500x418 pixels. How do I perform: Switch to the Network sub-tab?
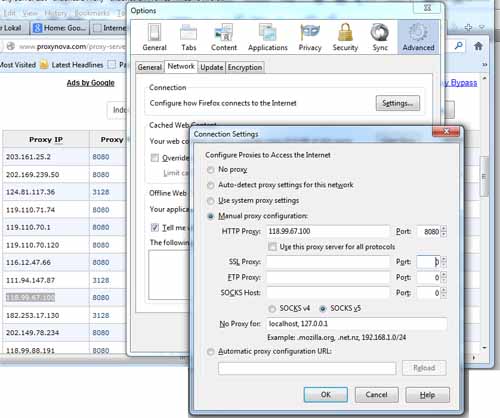[181, 66]
